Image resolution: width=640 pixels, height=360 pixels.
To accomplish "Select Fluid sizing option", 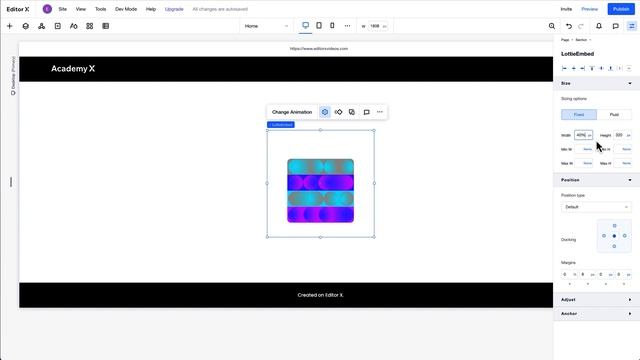I will [614, 115].
